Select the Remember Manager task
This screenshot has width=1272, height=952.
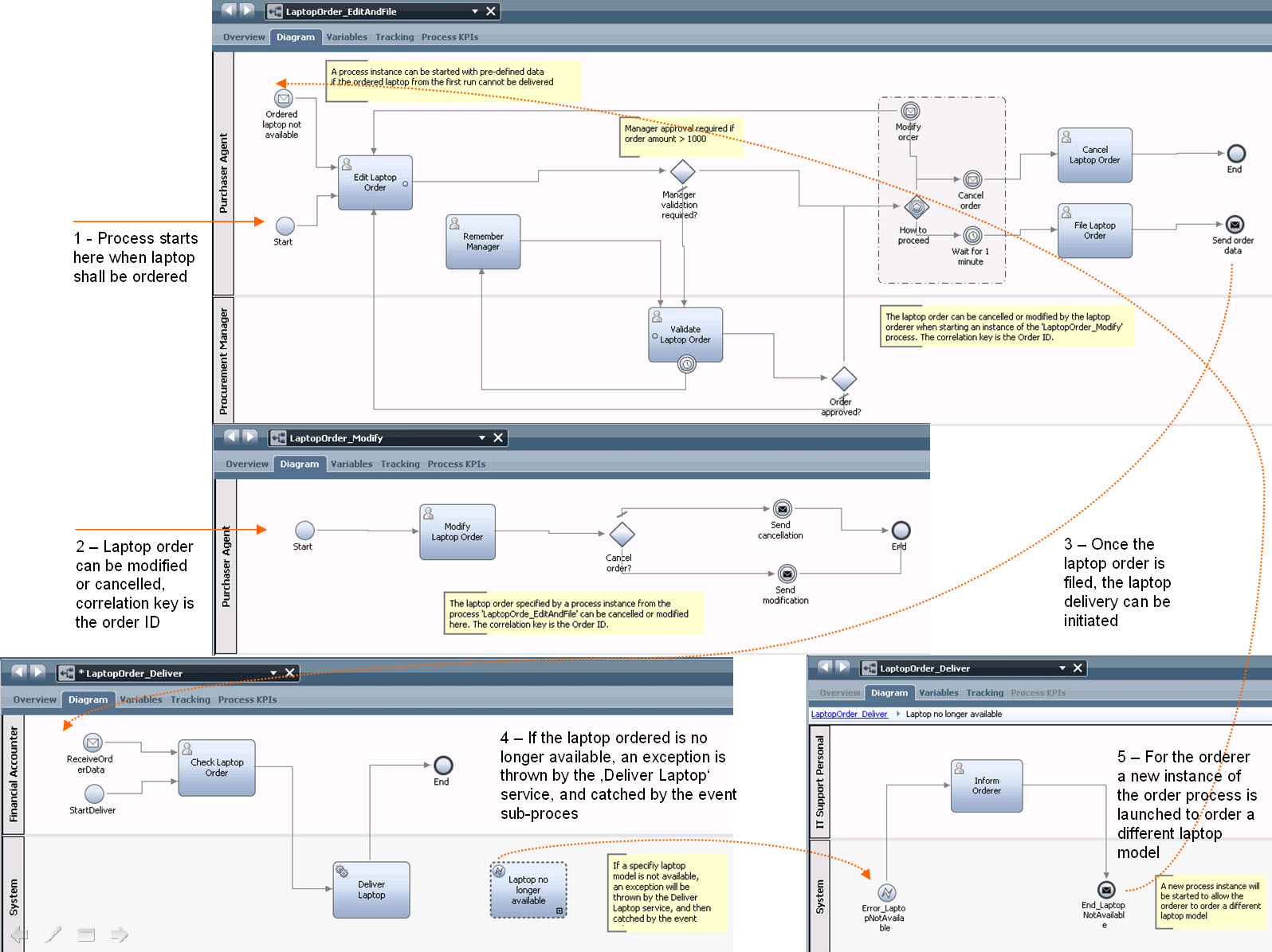[483, 241]
